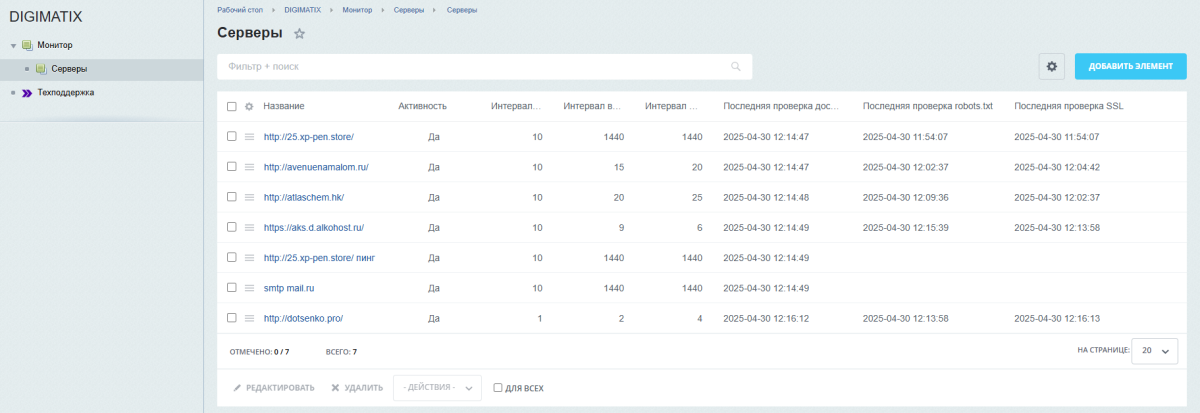Open the gear settings button near Добавить элемент
The image size is (1200, 413).
point(1051,67)
